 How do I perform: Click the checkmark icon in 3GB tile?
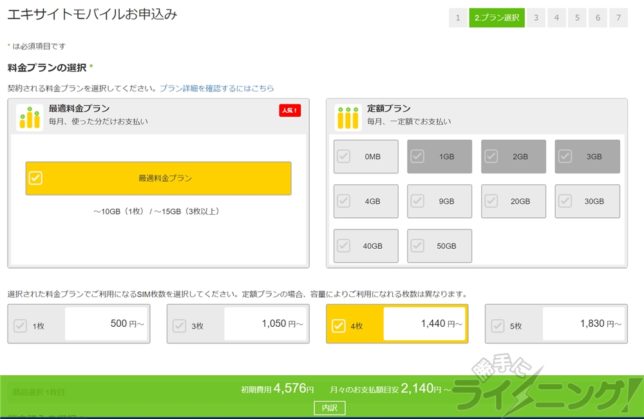[565, 157]
